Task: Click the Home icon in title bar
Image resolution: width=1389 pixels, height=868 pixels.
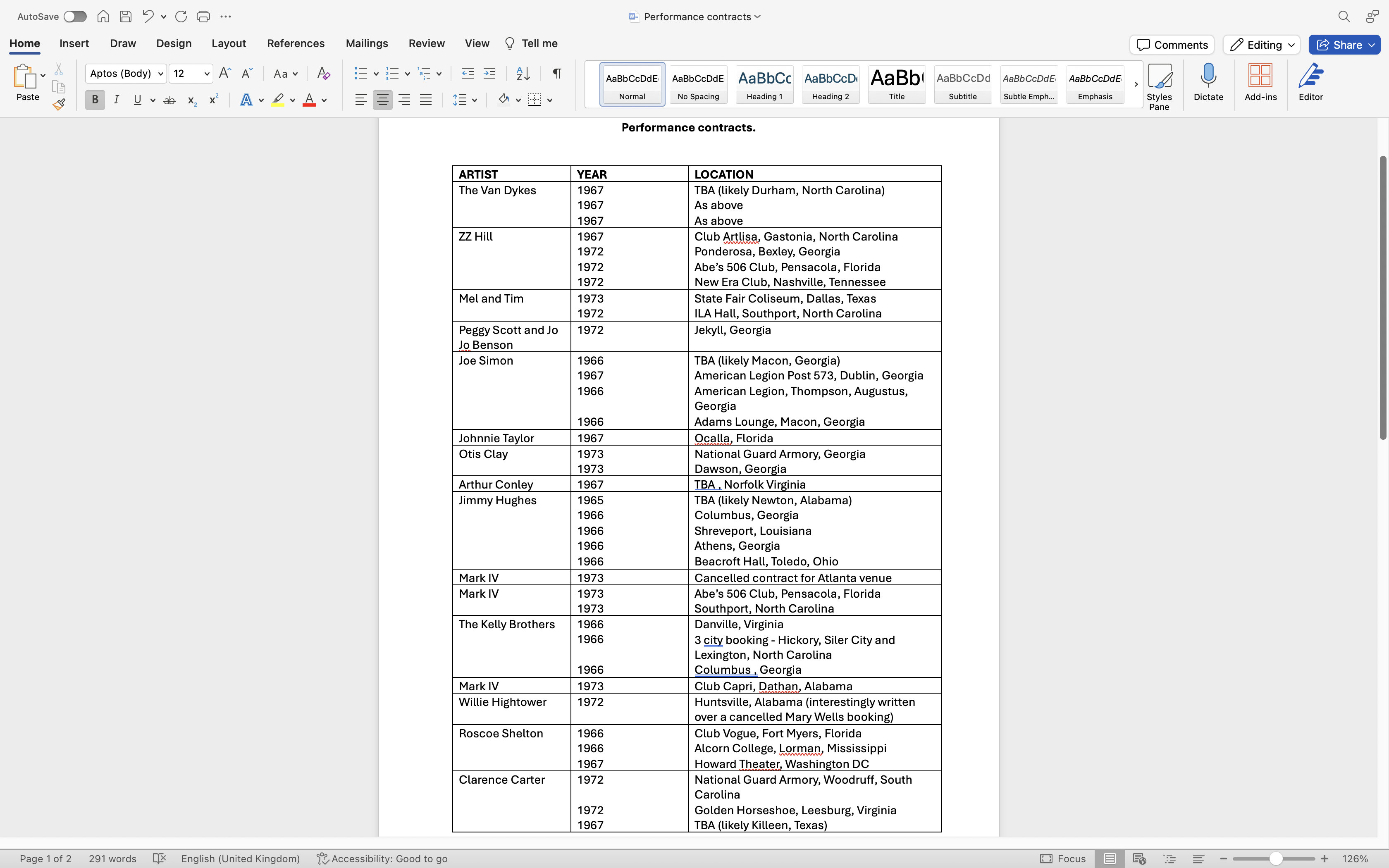Action: (103, 17)
